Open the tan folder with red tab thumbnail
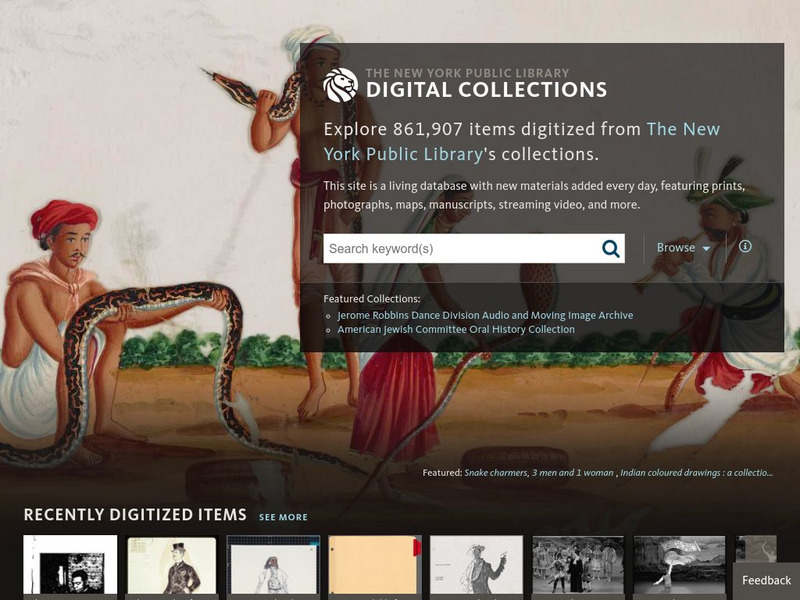This screenshot has width=800, height=600. 375,565
